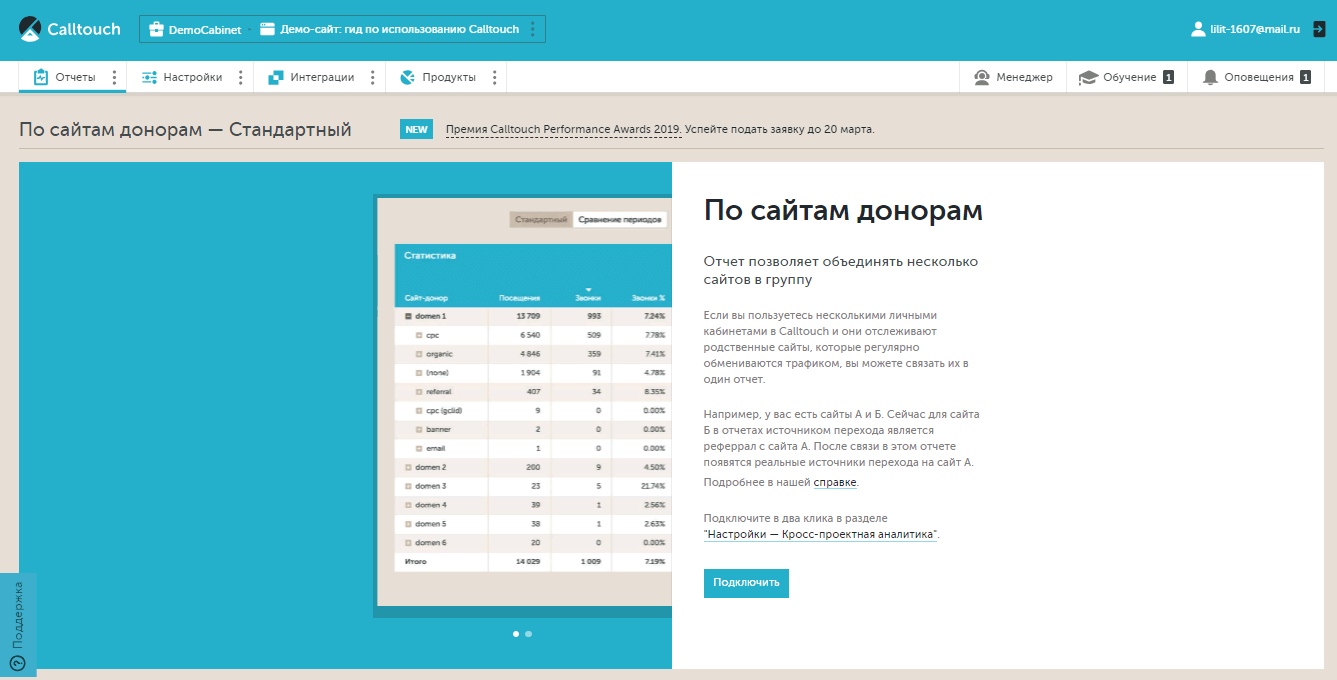
Task: Select the first carousel slide dot
Action: click(x=516, y=634)
